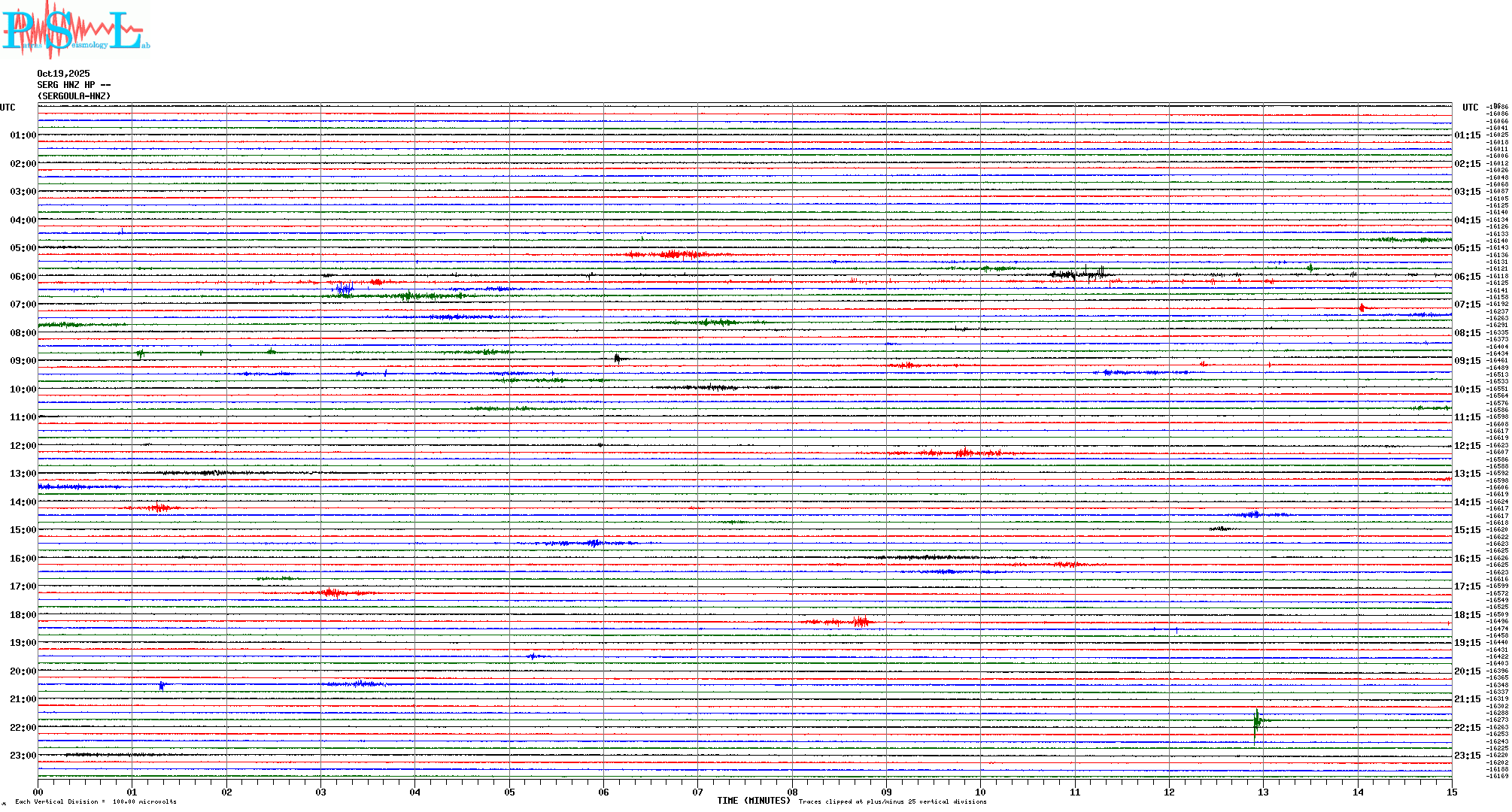Screen dimensions: 1512x812
Task: Click the red burst on the 18:15 trace
Action: [860, 622]
